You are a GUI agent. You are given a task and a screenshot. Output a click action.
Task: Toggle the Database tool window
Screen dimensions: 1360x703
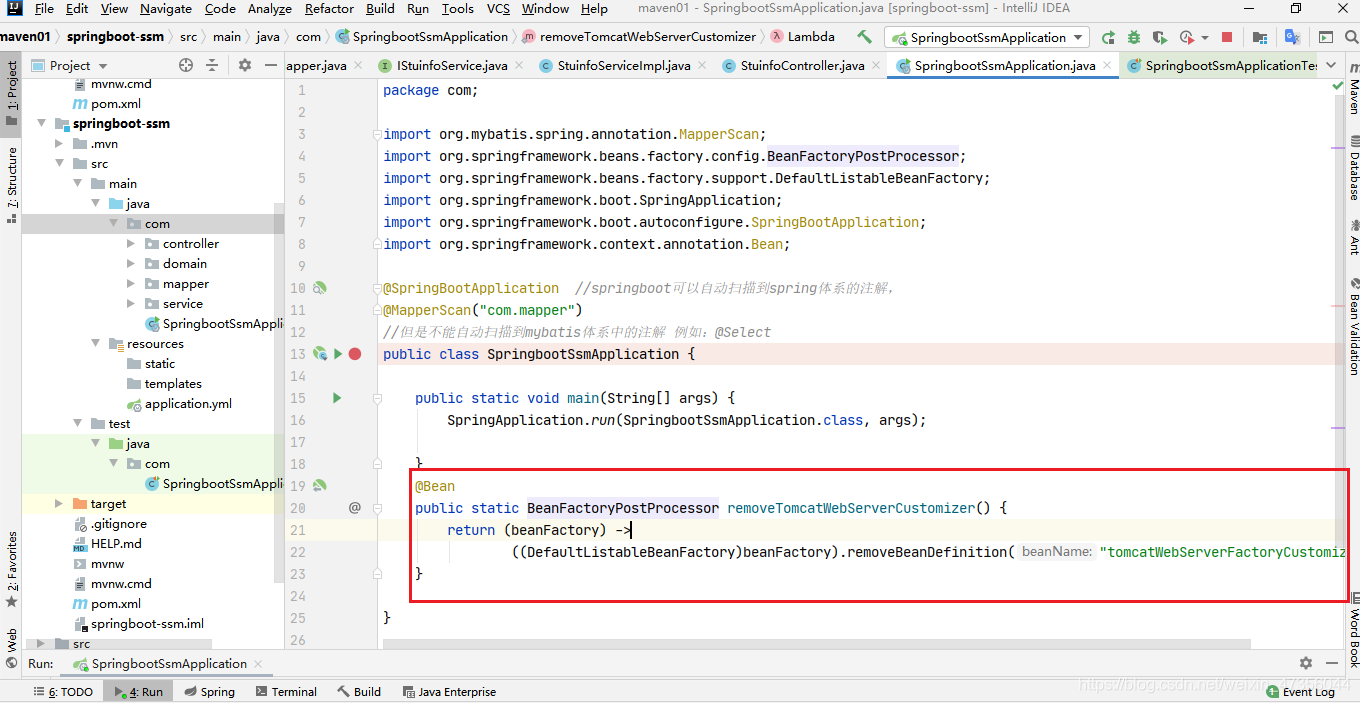tap(1353, 168)
